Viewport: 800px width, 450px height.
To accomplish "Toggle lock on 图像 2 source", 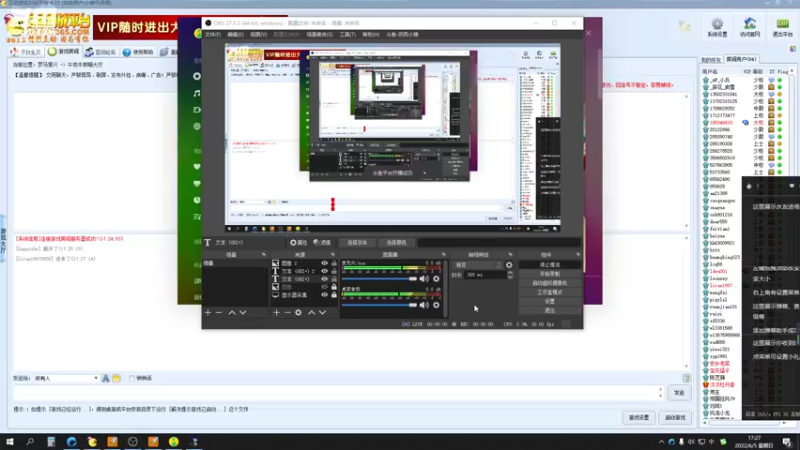I will [x=334, y=263].
